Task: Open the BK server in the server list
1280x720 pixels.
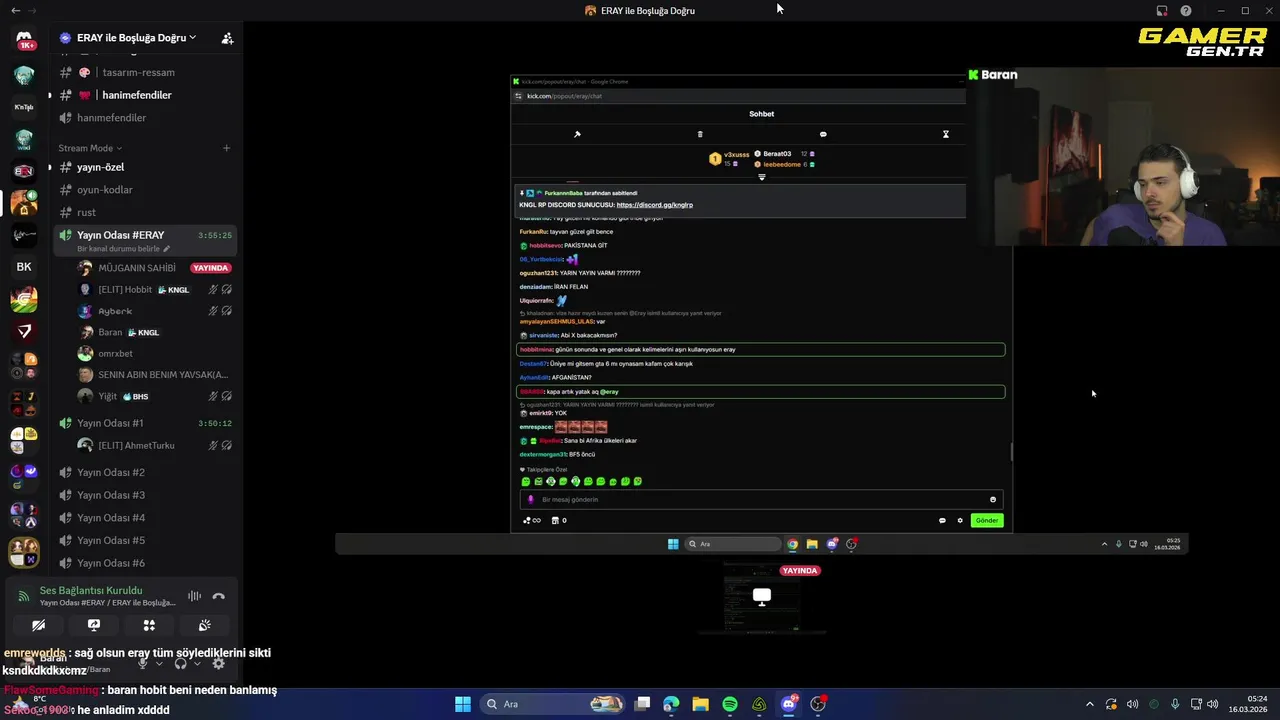Action: [x=24, y=267]
